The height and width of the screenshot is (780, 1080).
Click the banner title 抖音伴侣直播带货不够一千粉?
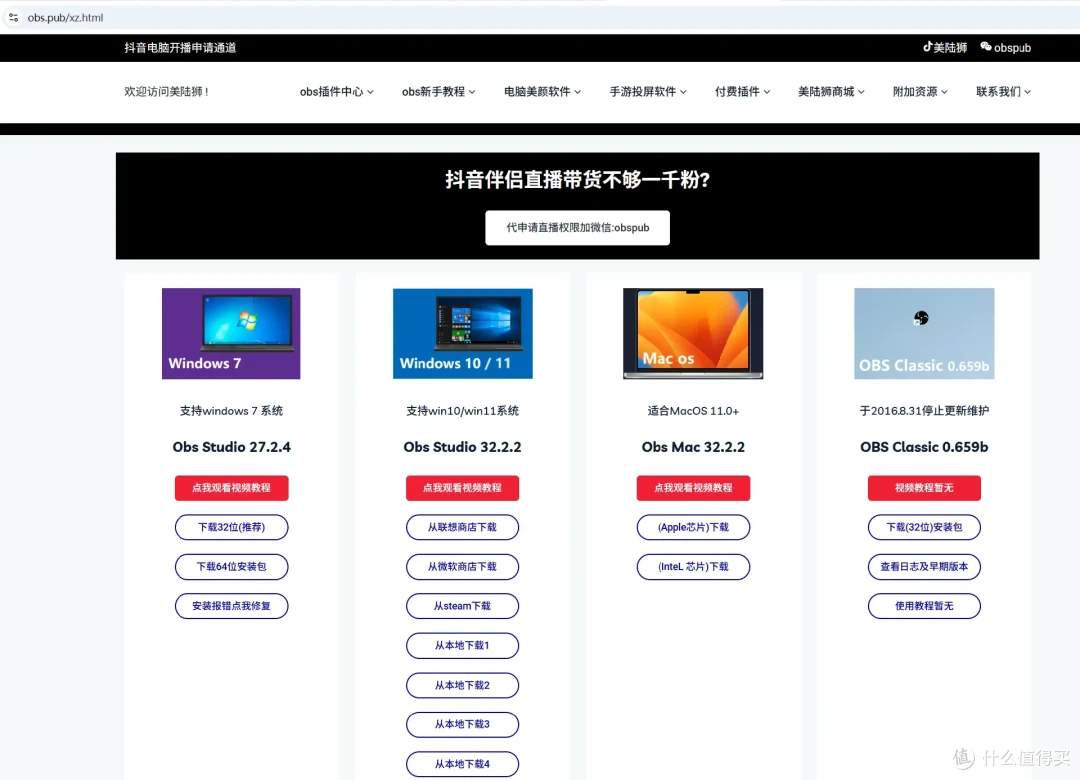coord(577,180)
